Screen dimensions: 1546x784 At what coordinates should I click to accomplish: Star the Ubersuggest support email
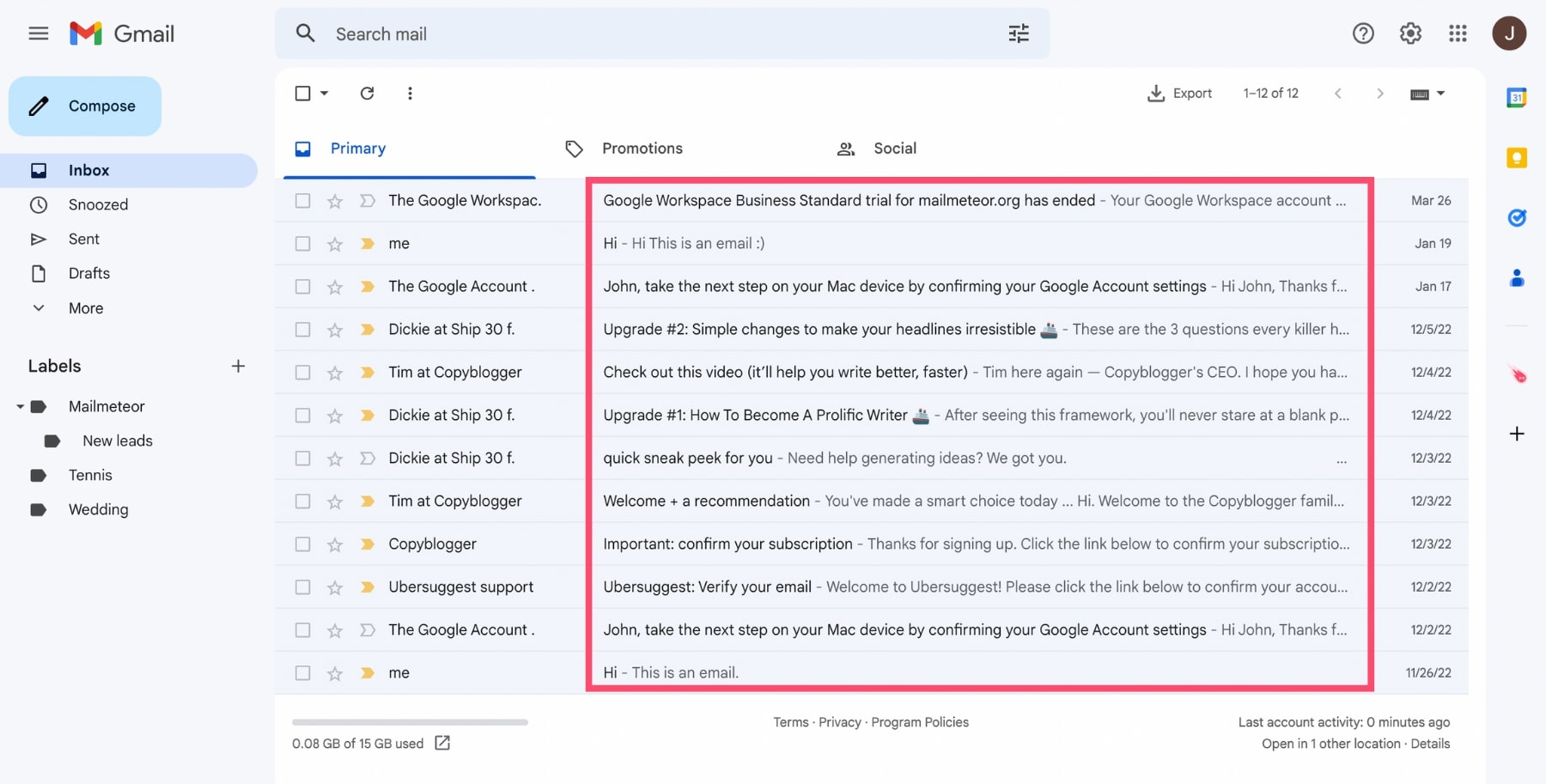pos(335,587)
